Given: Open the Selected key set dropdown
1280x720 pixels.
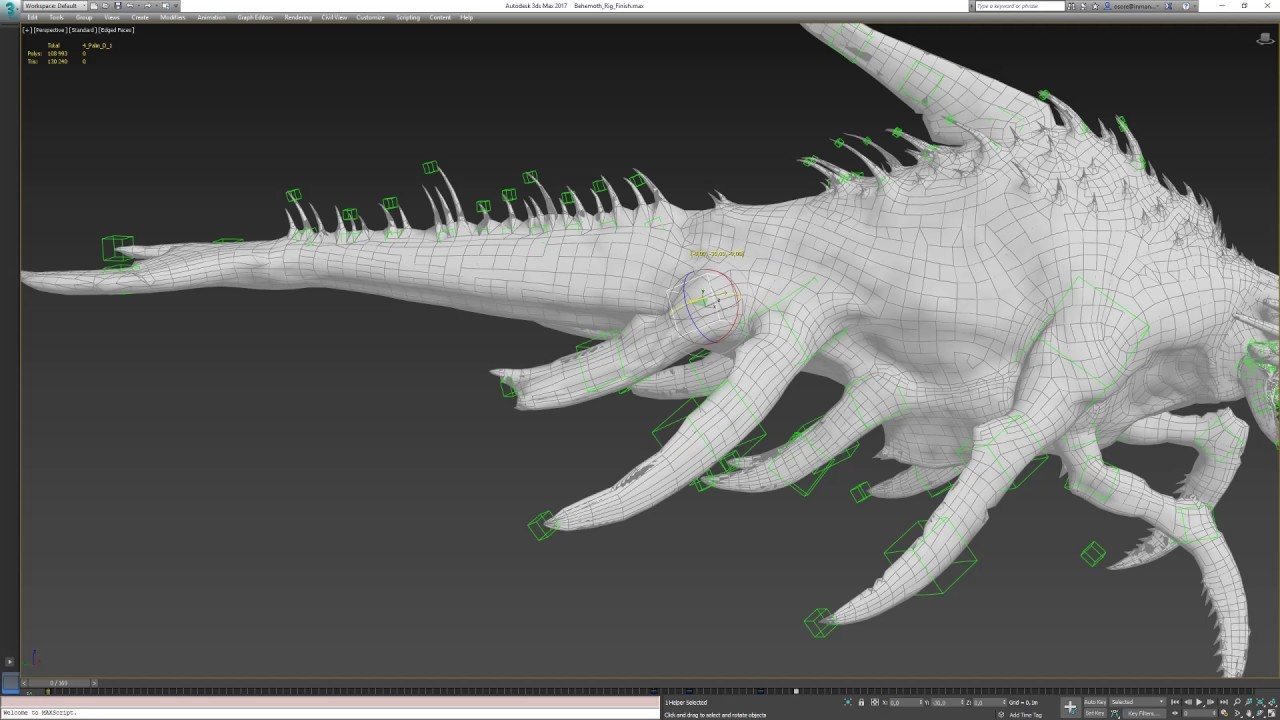Looking at the screenshot, I should tap(1137, 702).
